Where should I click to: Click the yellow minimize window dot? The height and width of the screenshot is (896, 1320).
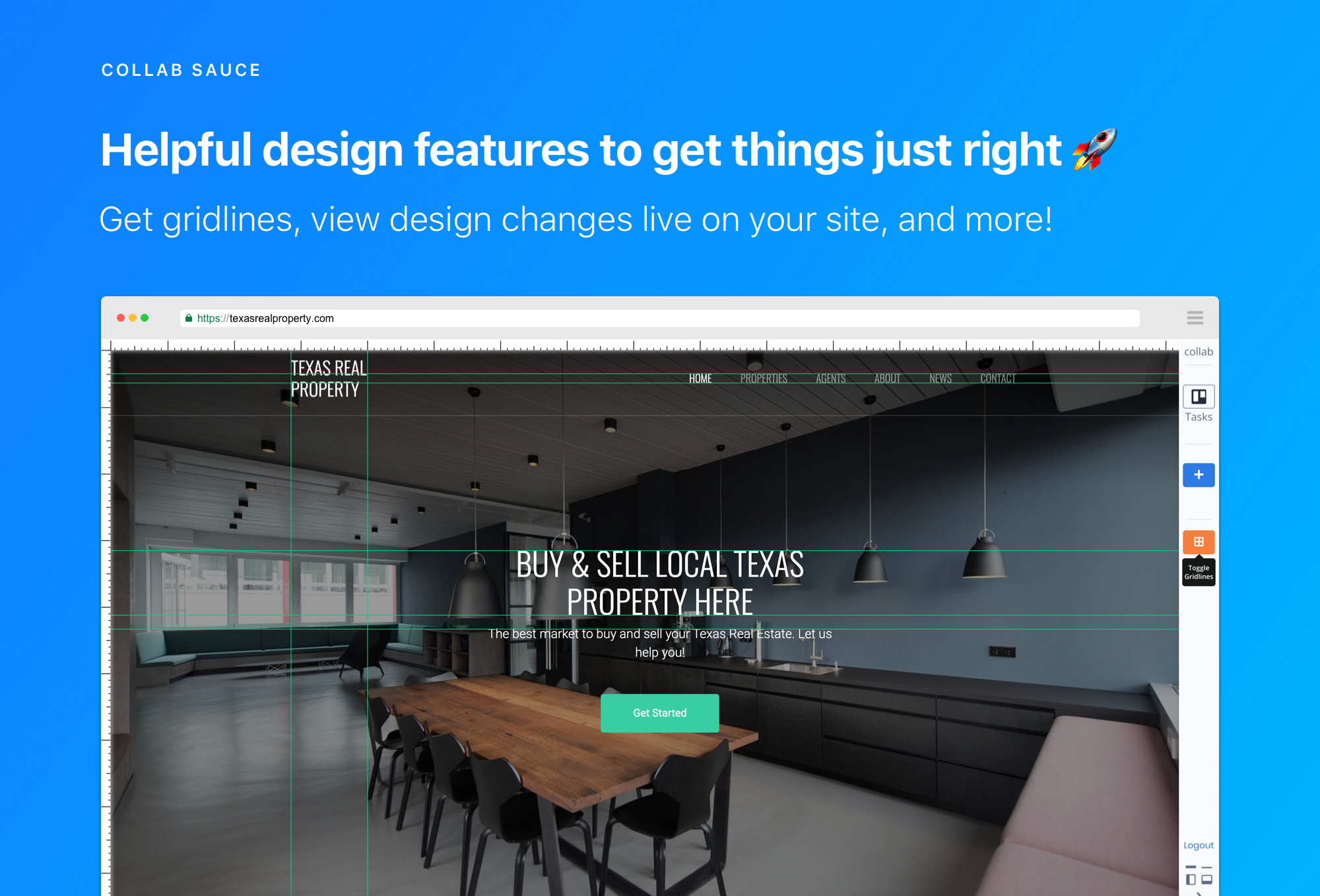[133, 318]
